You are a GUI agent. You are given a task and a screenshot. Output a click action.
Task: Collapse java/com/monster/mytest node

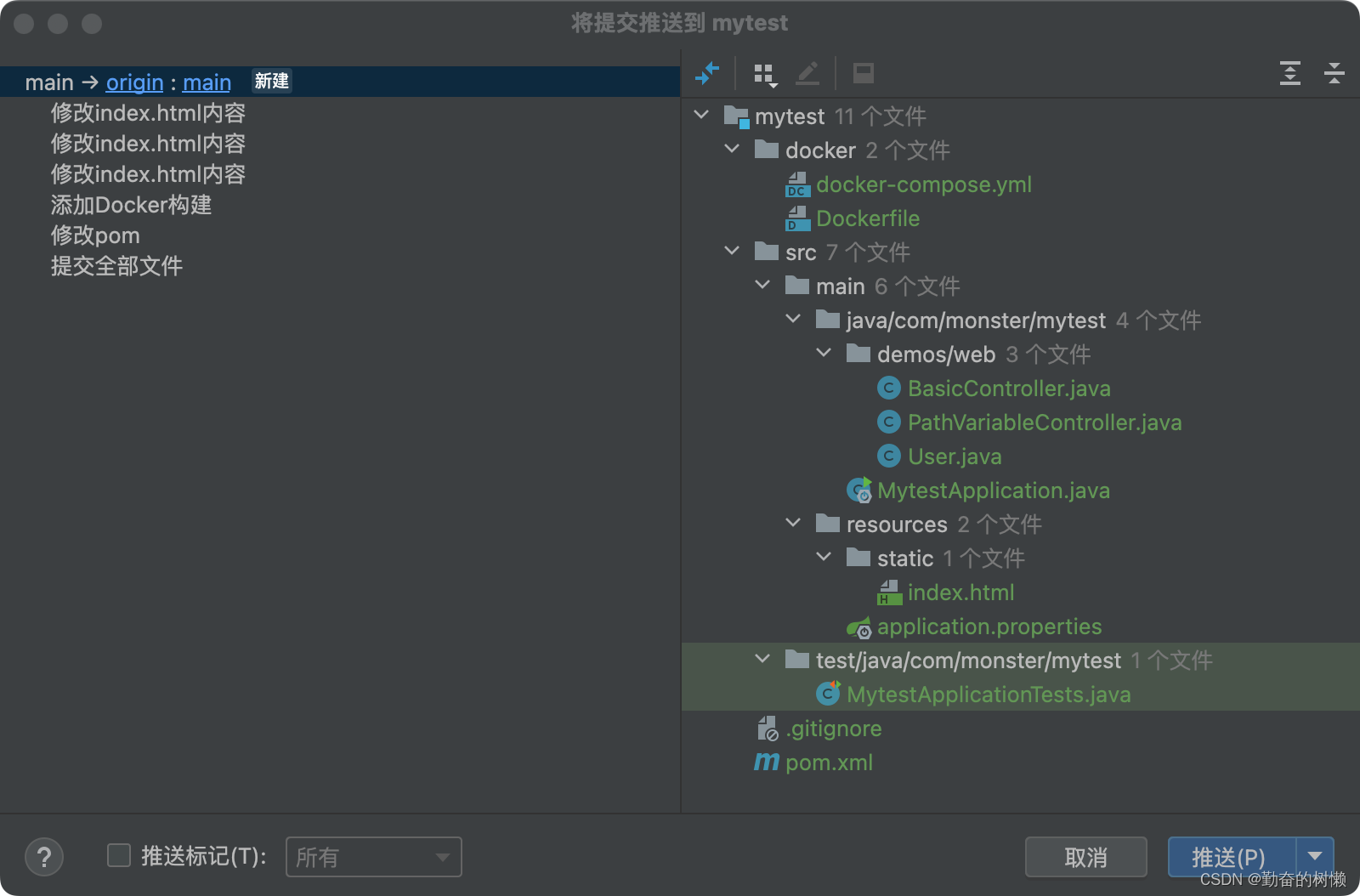(794, 319)
